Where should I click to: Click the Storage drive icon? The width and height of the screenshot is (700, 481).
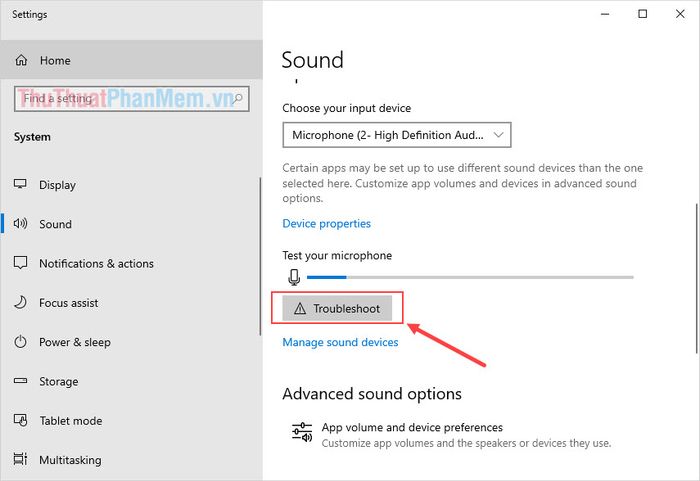click(x=21, y=381)
